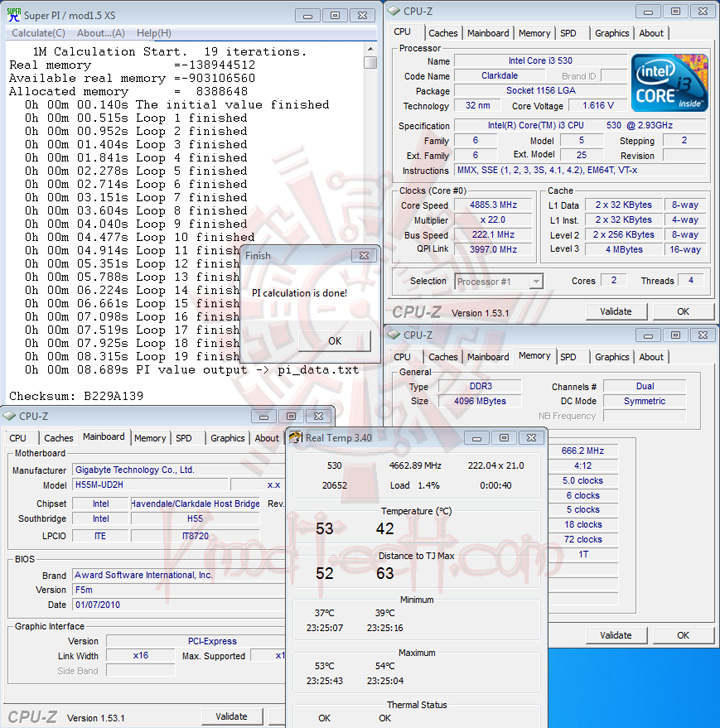
Task: Click Validate in top CPU-Z CPU window
Action: point(616,312)
